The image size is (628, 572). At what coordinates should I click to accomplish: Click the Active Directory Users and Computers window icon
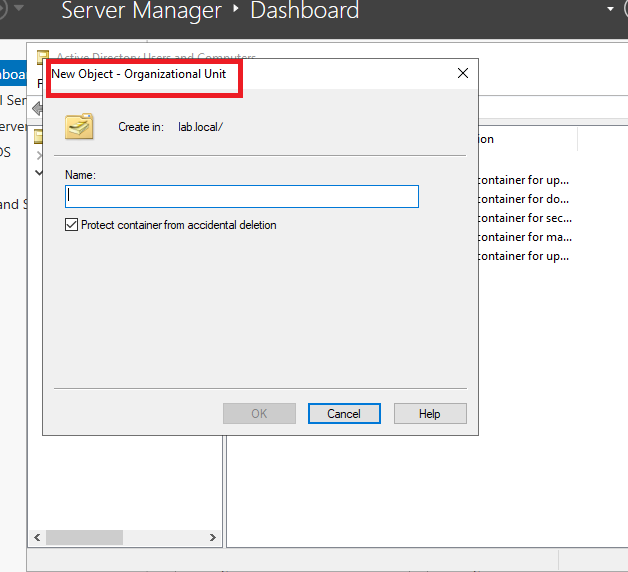(43, 57)
